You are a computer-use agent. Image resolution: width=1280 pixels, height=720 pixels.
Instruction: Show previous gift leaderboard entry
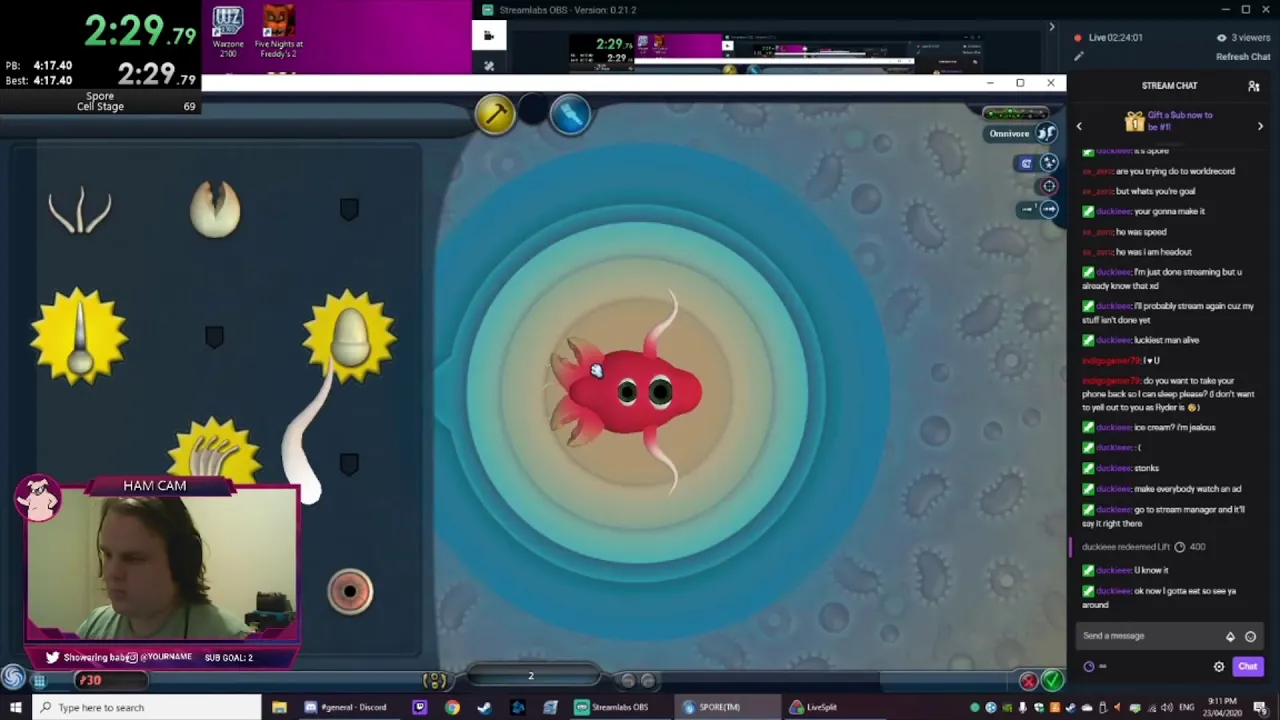pyautogui.click(x=1079, y=126)
